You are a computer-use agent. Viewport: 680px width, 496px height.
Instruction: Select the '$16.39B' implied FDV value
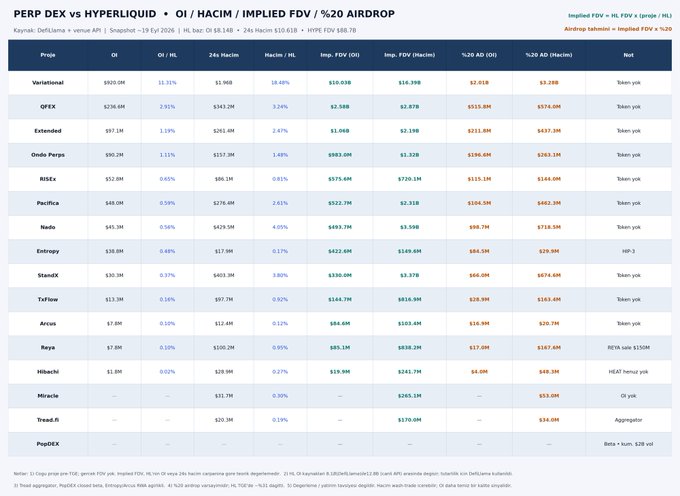(409, 83)
